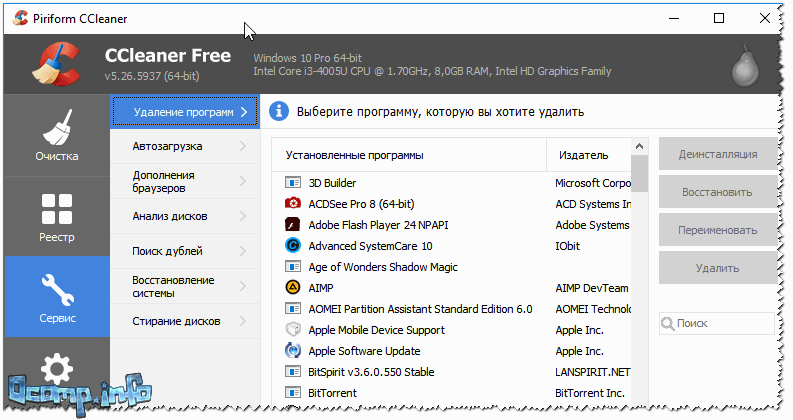Click the IObit publisher cell
Viewport: 793px width, 420px height.
point(567,246)
